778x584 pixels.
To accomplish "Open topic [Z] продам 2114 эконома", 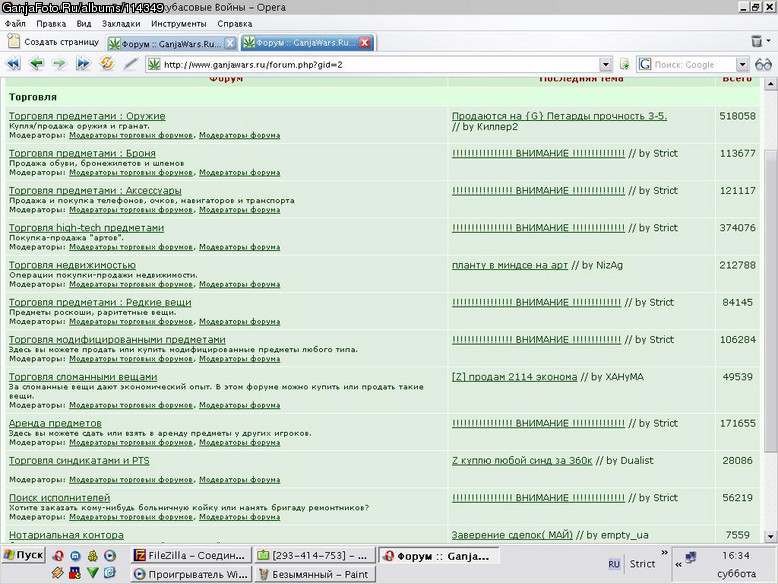I will [515, 377].
